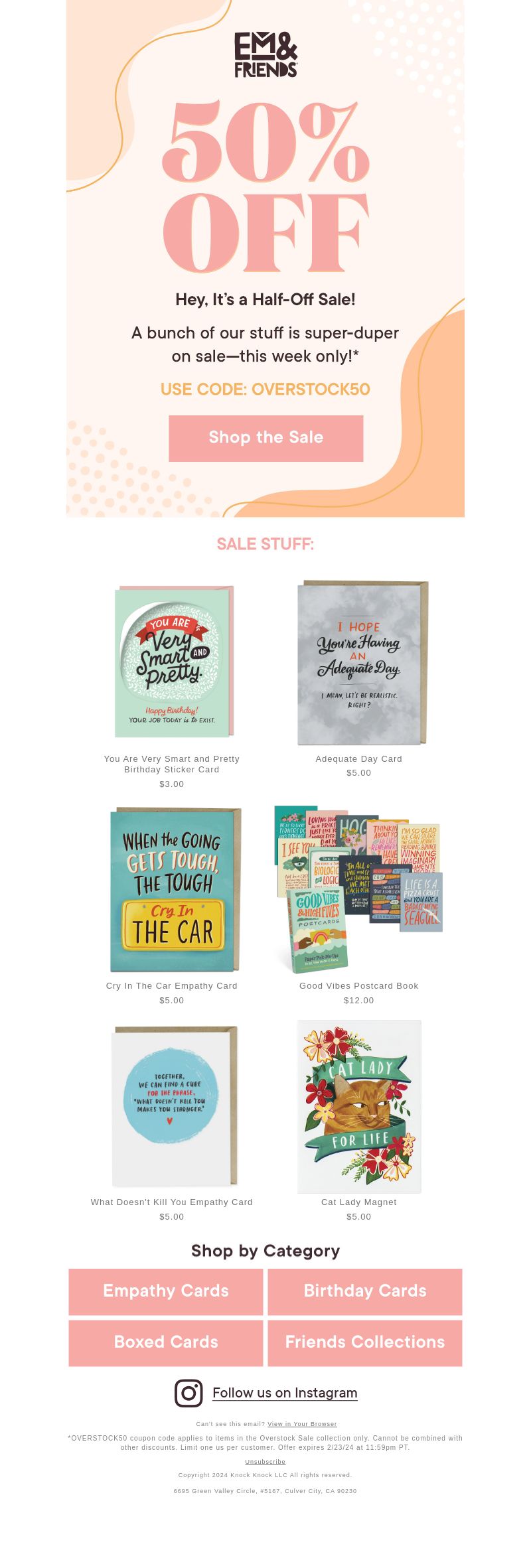The width and height of the screenshot is (531, 1568).
Task: Open the Adequate Day Card image
Action: (362, 663)
